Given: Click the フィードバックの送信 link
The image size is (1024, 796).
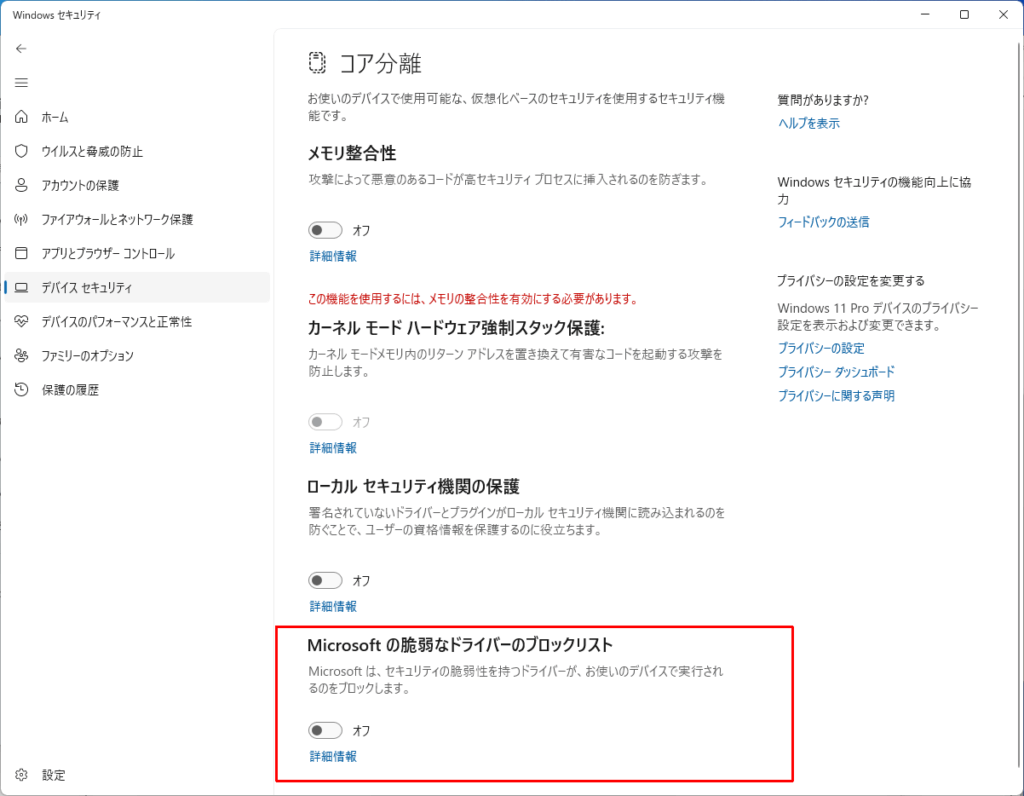Looking at the screenshot, I should 823,222.
